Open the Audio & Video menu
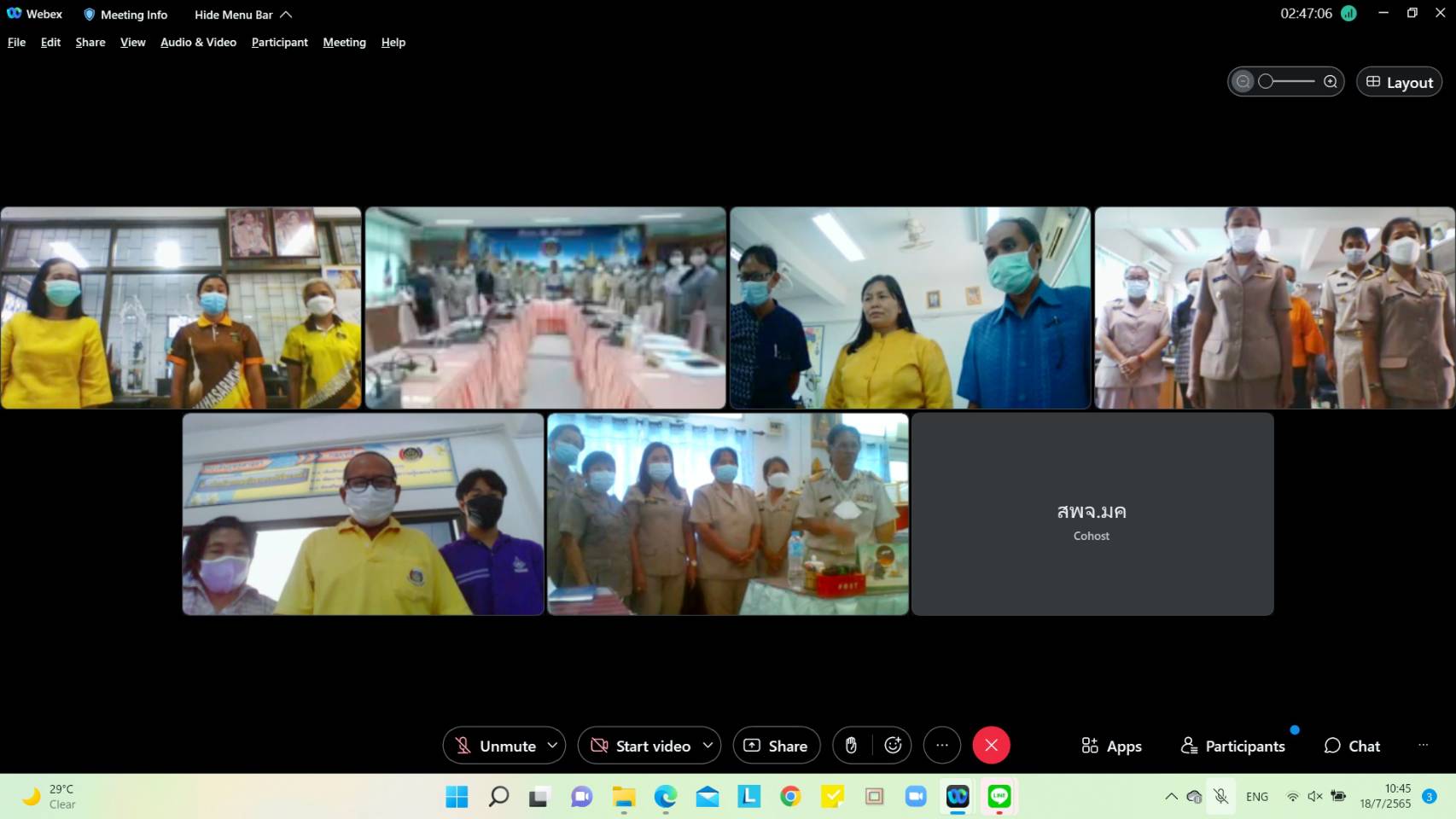The width and height of the screenshot is (1456, 819). coord(198,43)
